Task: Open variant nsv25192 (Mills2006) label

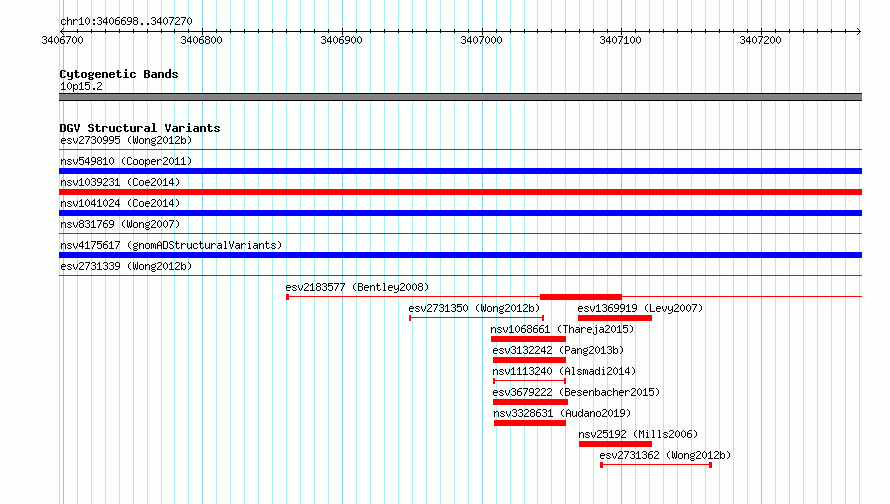Action: point(638,434)
